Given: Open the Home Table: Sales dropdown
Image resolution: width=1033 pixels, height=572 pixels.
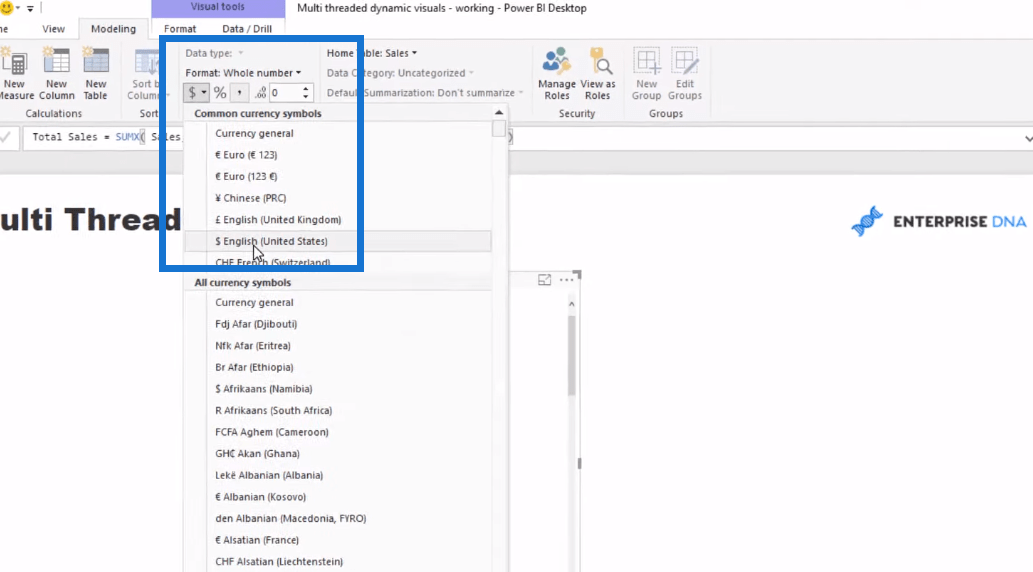Looking at the screenshot, I should pos(372,53).
